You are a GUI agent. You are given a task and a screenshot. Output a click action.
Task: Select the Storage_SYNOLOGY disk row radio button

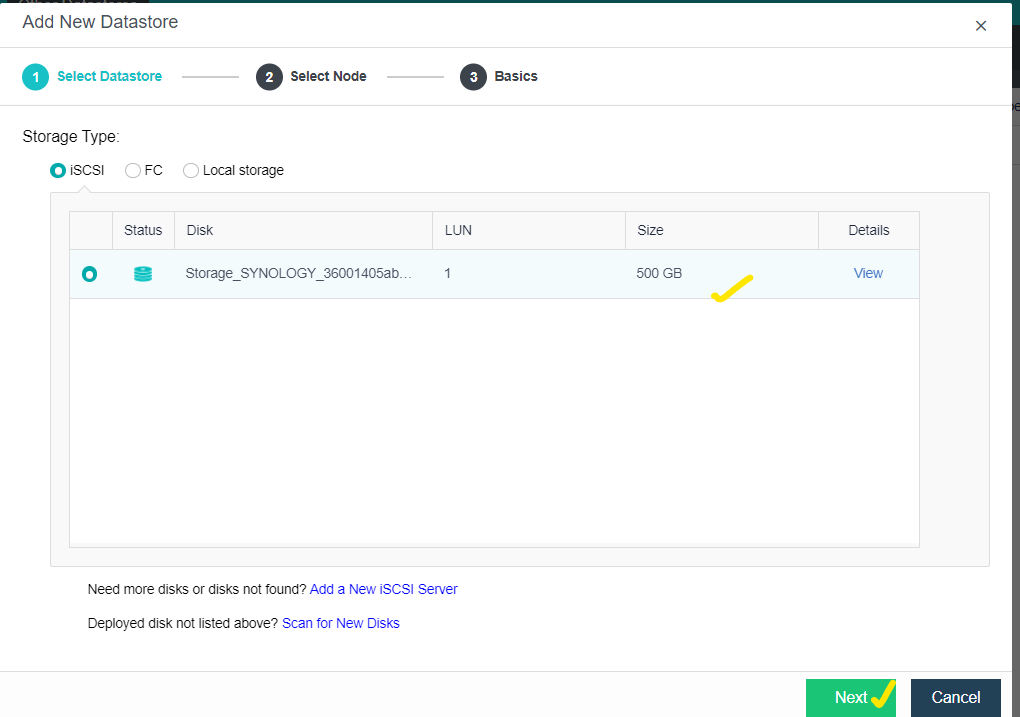pyautogui.click(x=90, y=274)
